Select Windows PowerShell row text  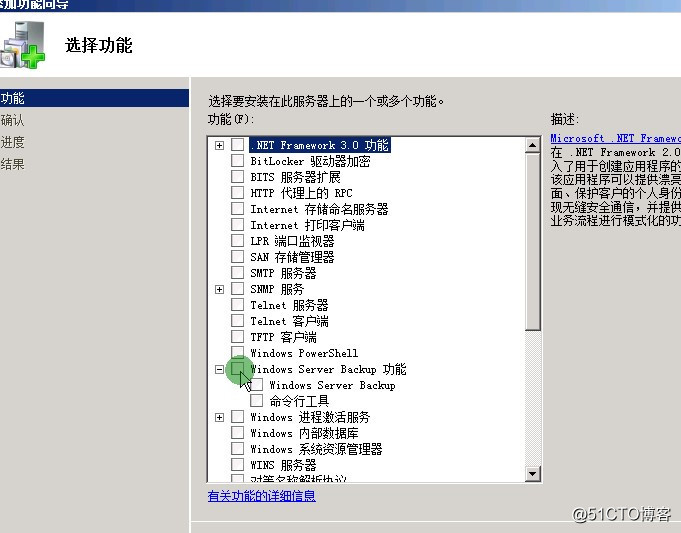pos(304,353)
